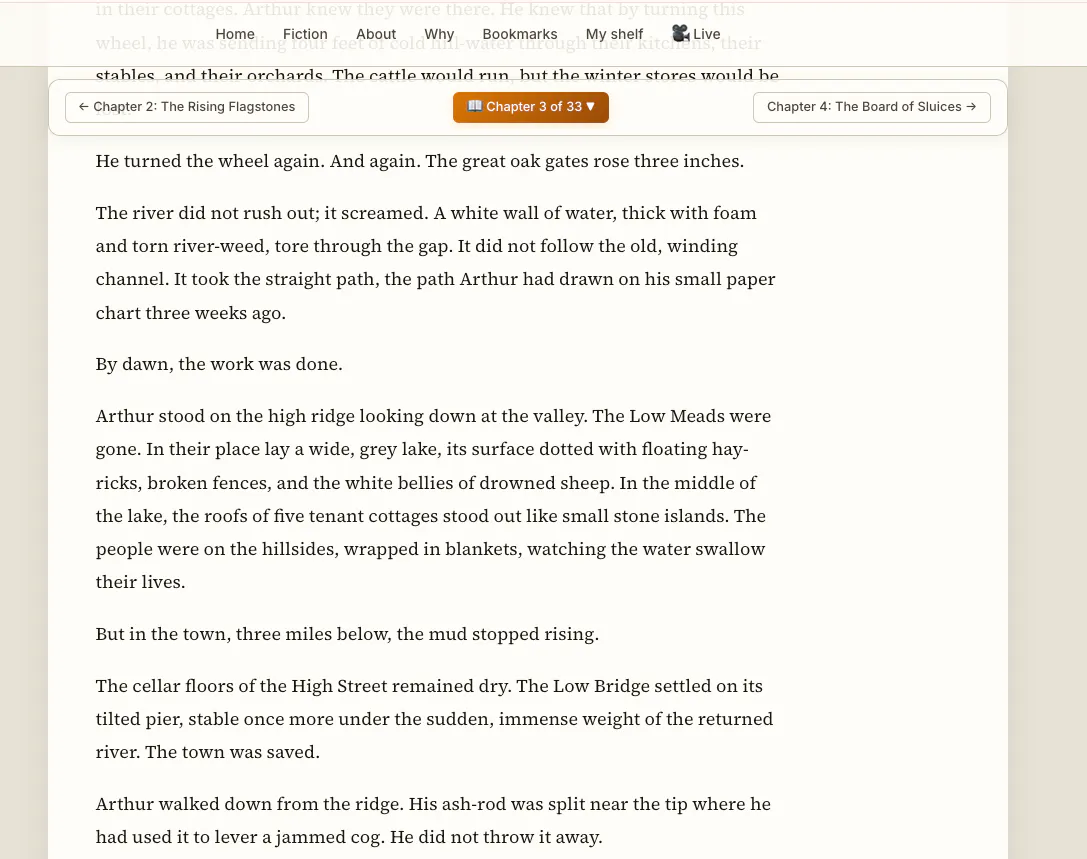The height and width of the screenshot is (859, 1087).
Task: Go to Chapter 4: The Board of Sluices
Action: click(871, 107)
